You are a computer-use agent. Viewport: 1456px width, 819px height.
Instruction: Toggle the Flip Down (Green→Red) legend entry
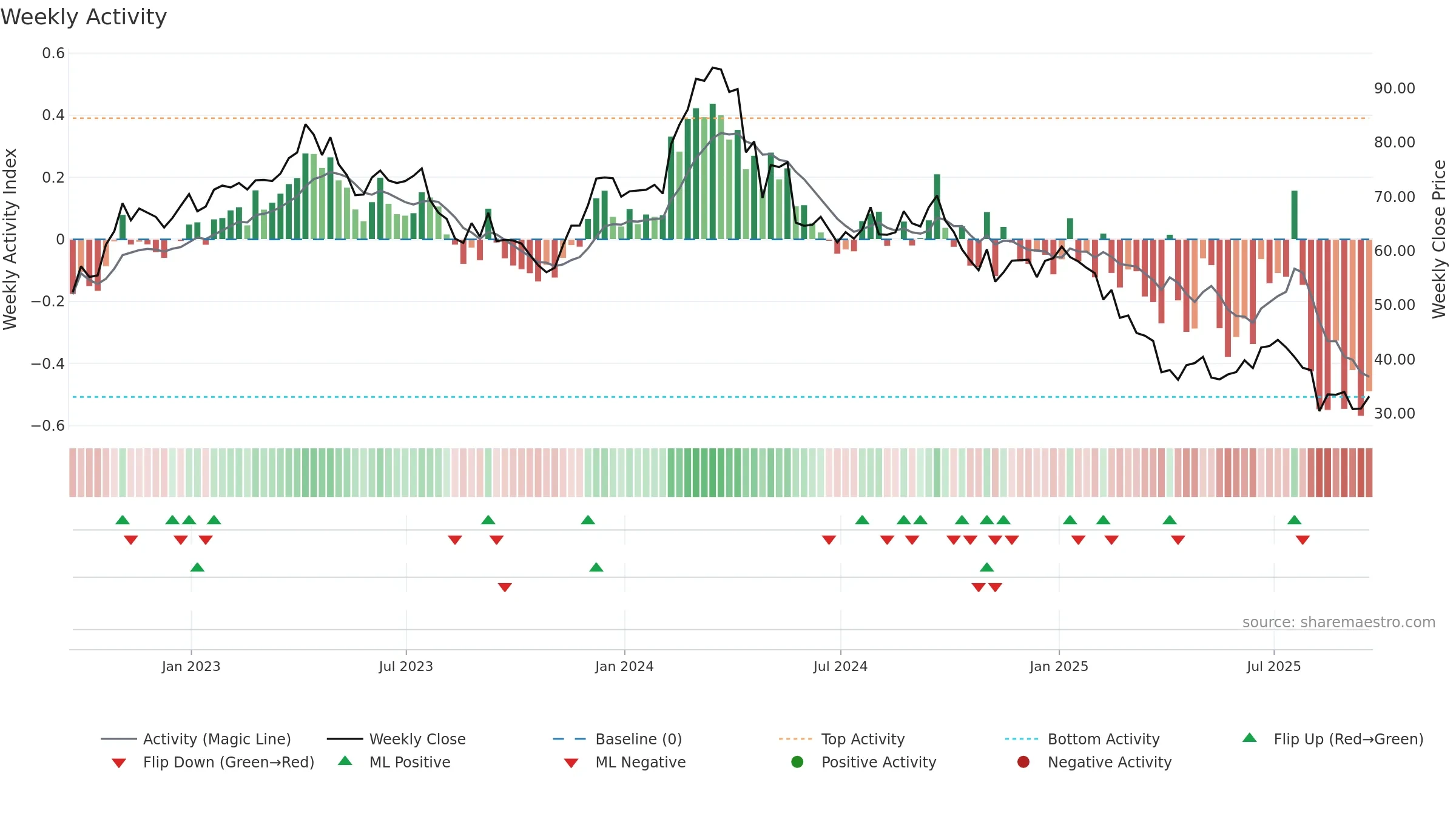[213, 762]
